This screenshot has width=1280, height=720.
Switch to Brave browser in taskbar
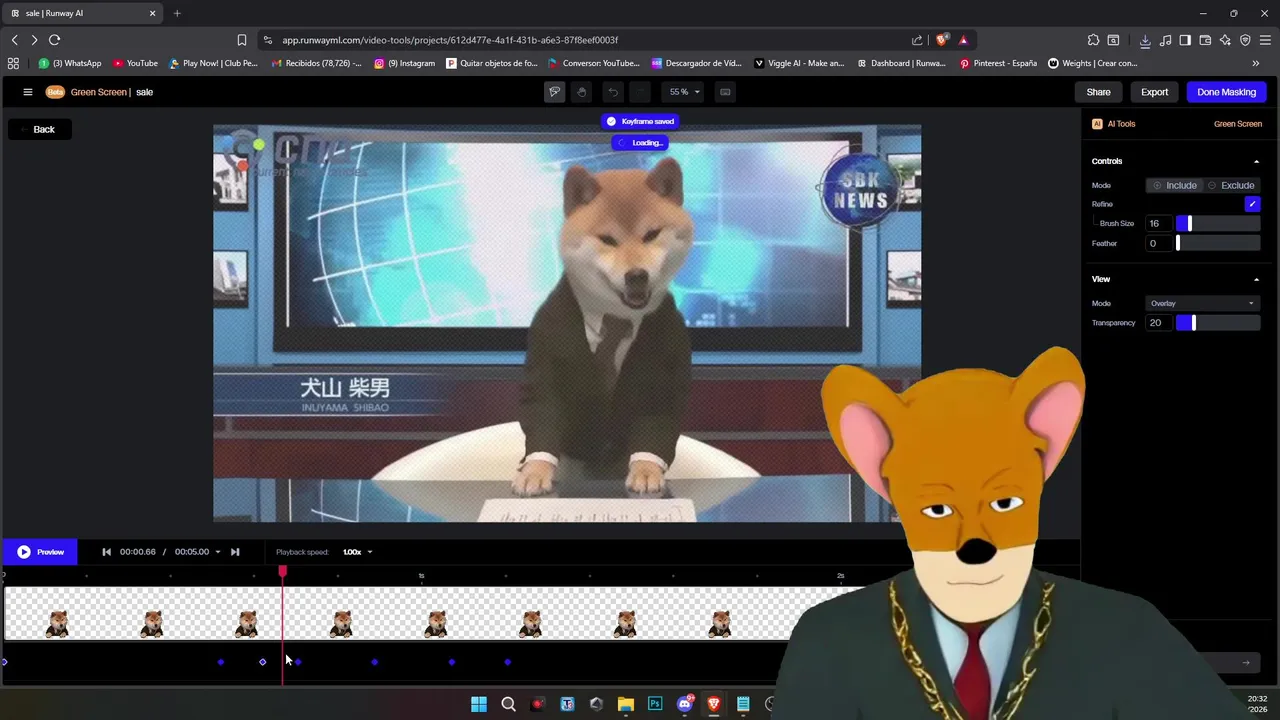point(714,704)
